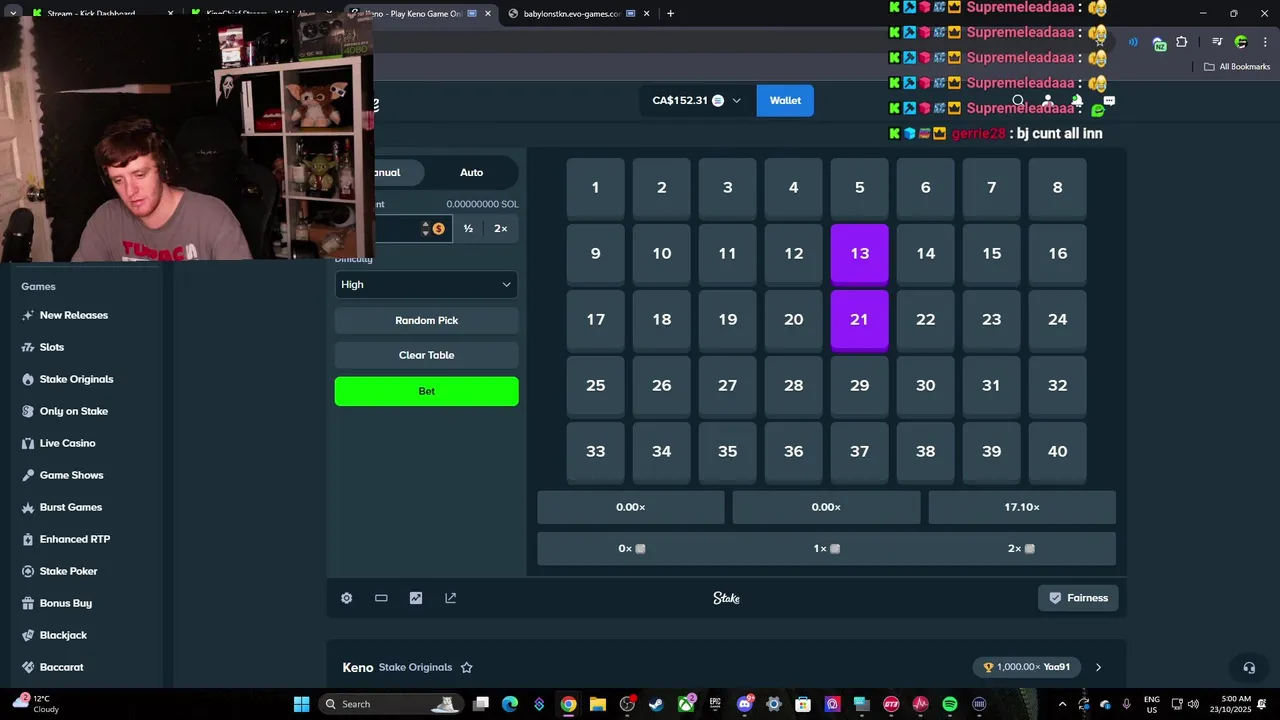Image resolution: width=1280 pixels, height=720 pixels.
Task: Halve the bet with ½ button
Action: 468,229
